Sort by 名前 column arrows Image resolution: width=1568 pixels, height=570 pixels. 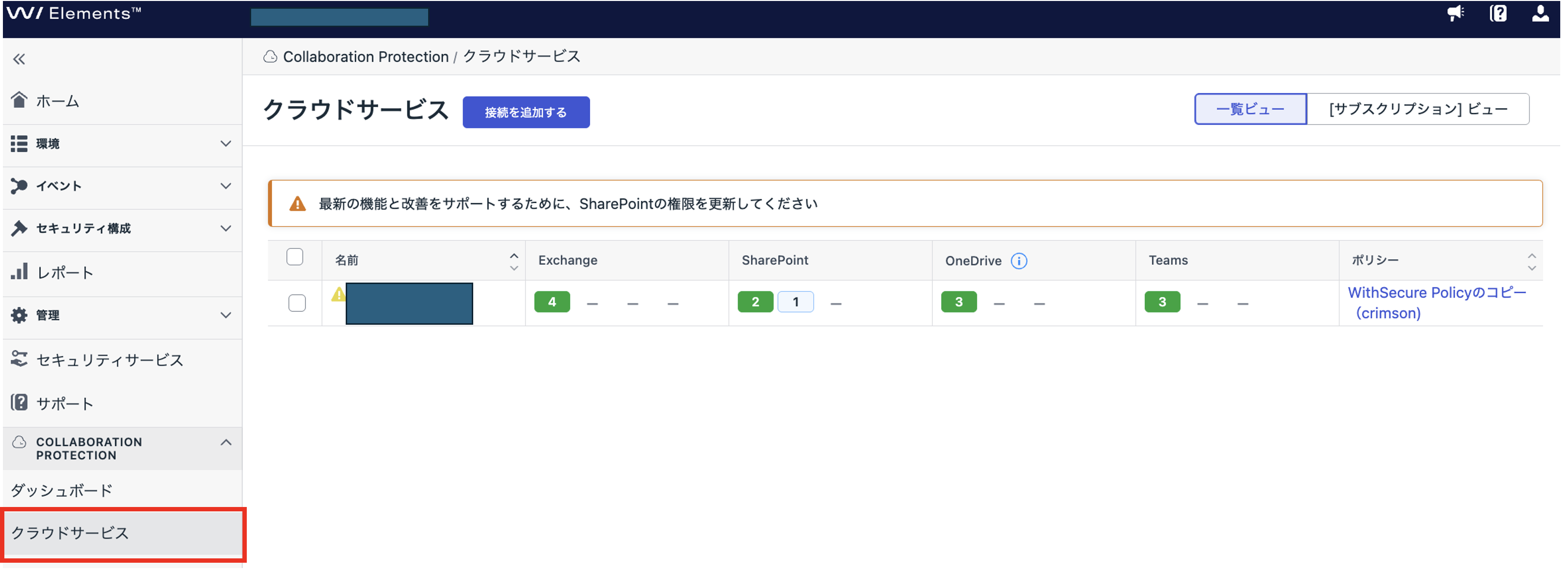click(514, 262)
